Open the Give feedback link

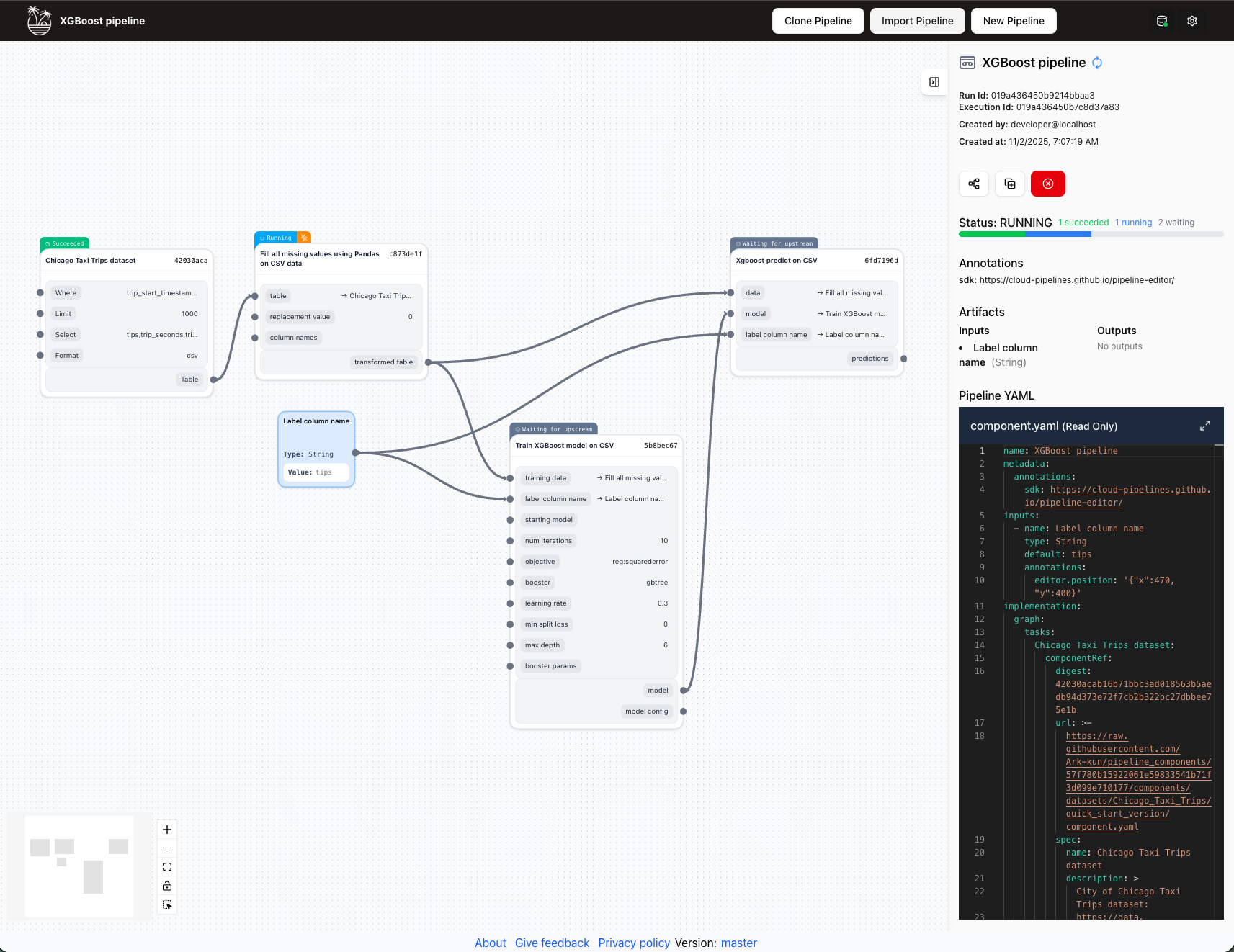(552, 943)
